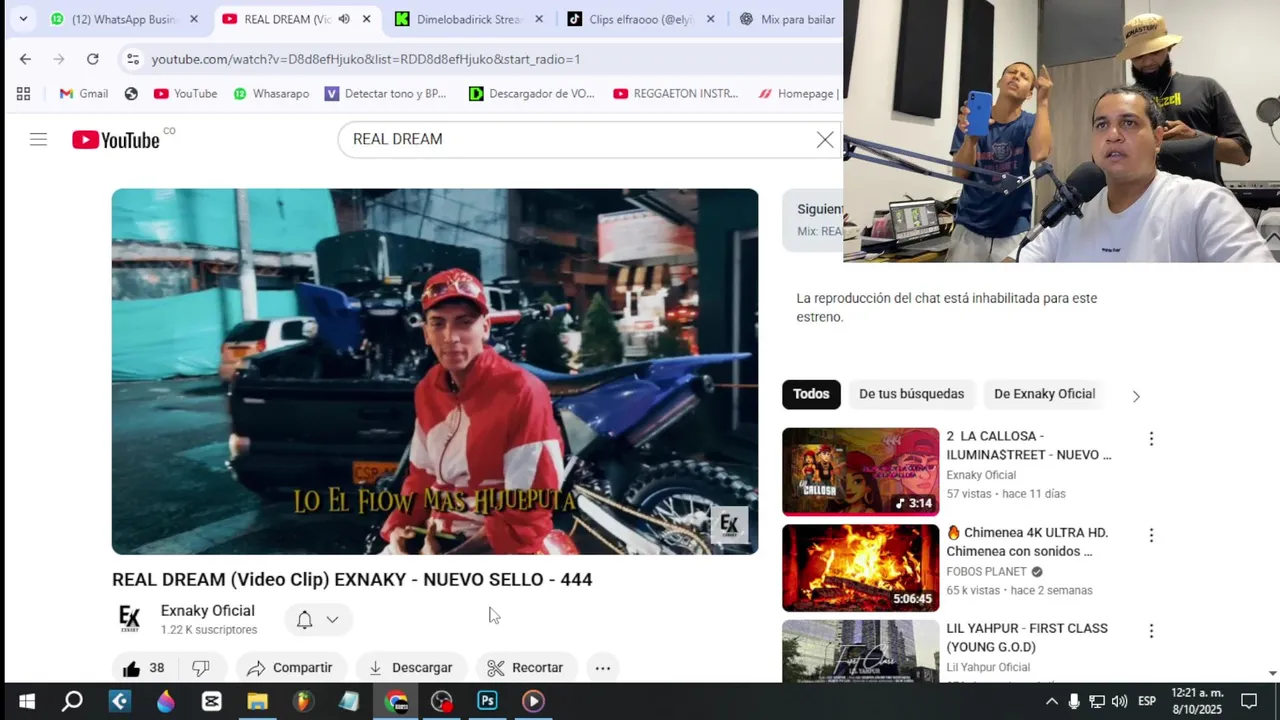This screenshot has width=1280, height=720.
Task: Open the YouTube hamburger guide menu
Action: point(38,140)
